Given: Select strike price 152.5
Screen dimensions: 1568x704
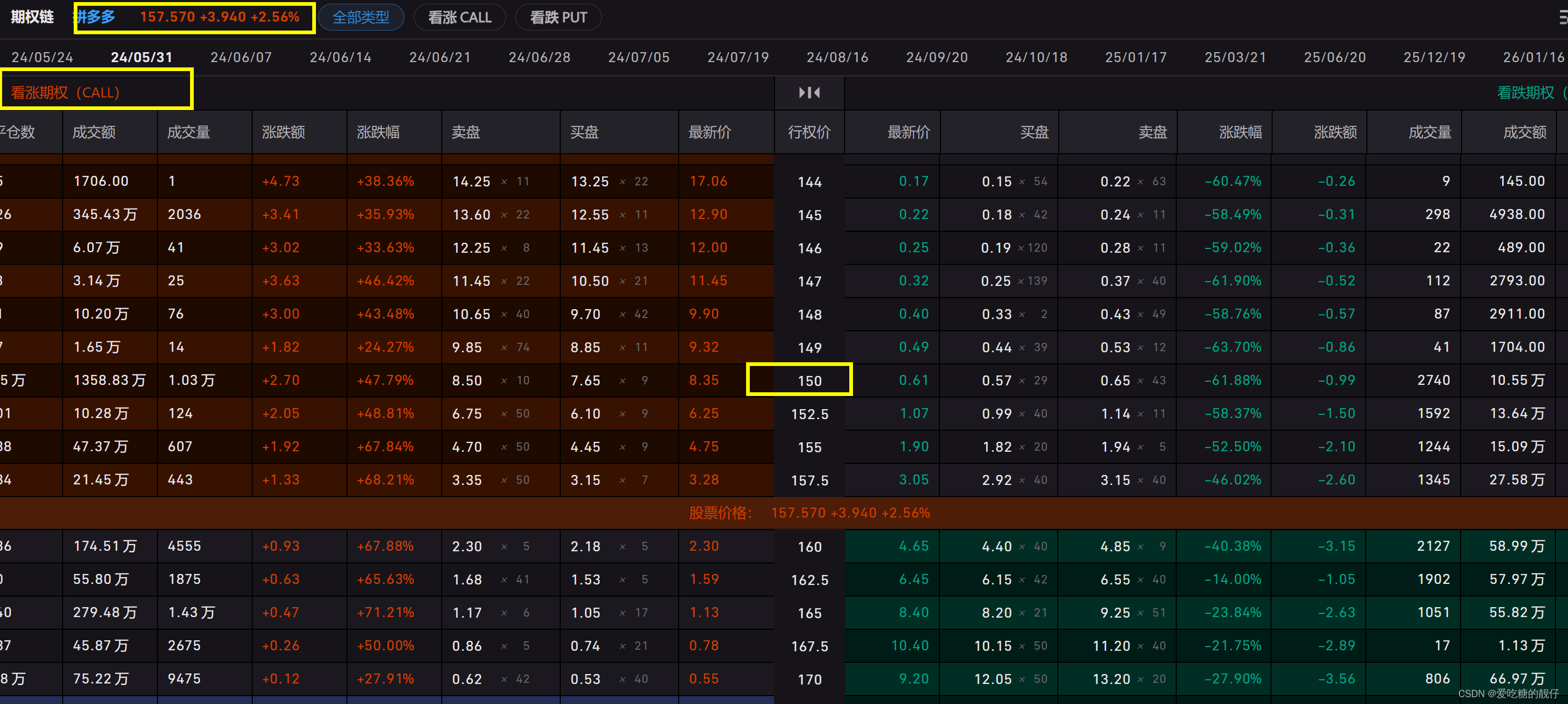Looking at the screenshot, I should tap(810, 414).
